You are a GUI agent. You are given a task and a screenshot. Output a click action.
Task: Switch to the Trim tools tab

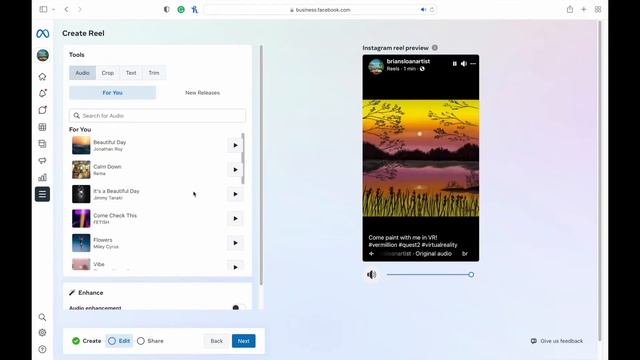pyautogui.click(x=154, y=73)
